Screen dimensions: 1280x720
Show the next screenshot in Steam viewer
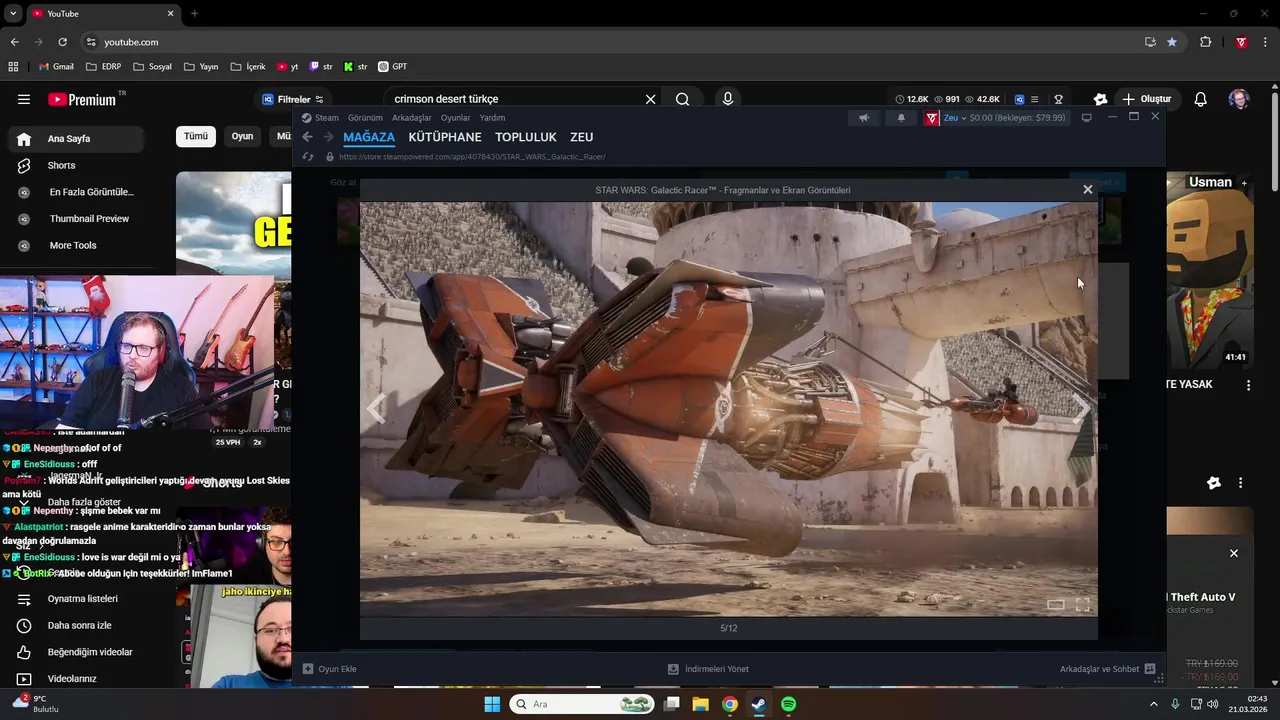click(x=1081, y=408)
